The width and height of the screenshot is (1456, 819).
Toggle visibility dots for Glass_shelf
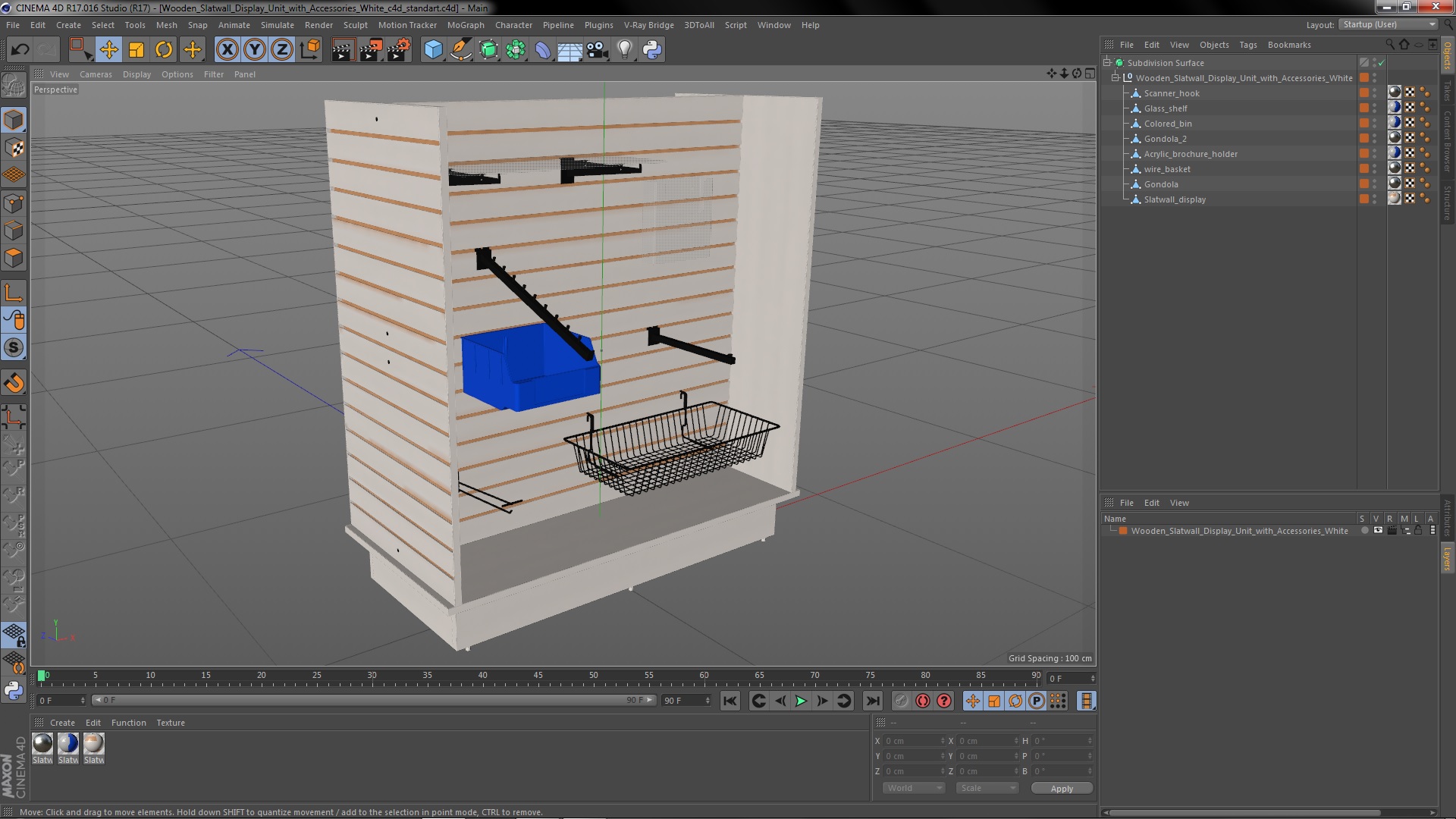point(1374,108)
